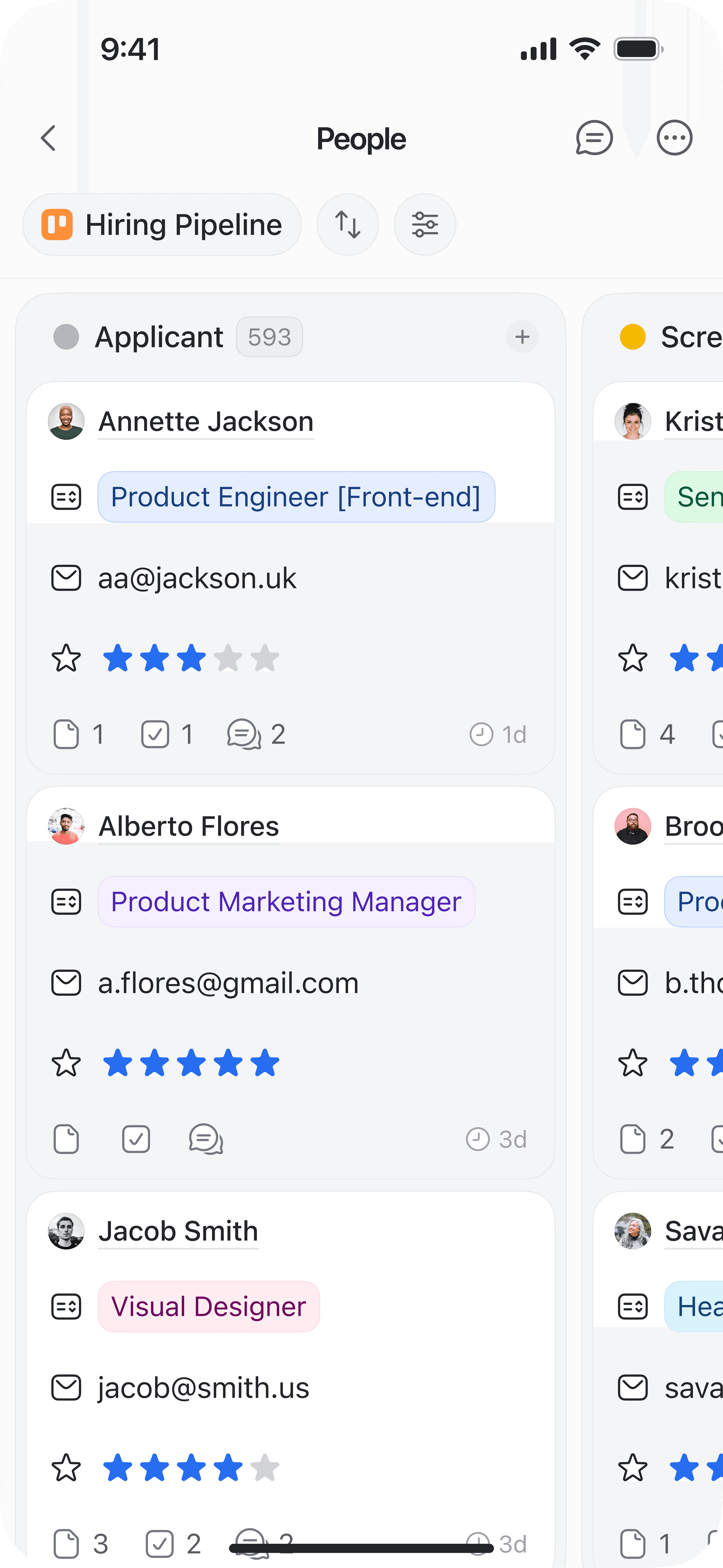Open Annette Jackson's profile link
This screenshot has height=1568, width=723.
(x=206, y=421)
